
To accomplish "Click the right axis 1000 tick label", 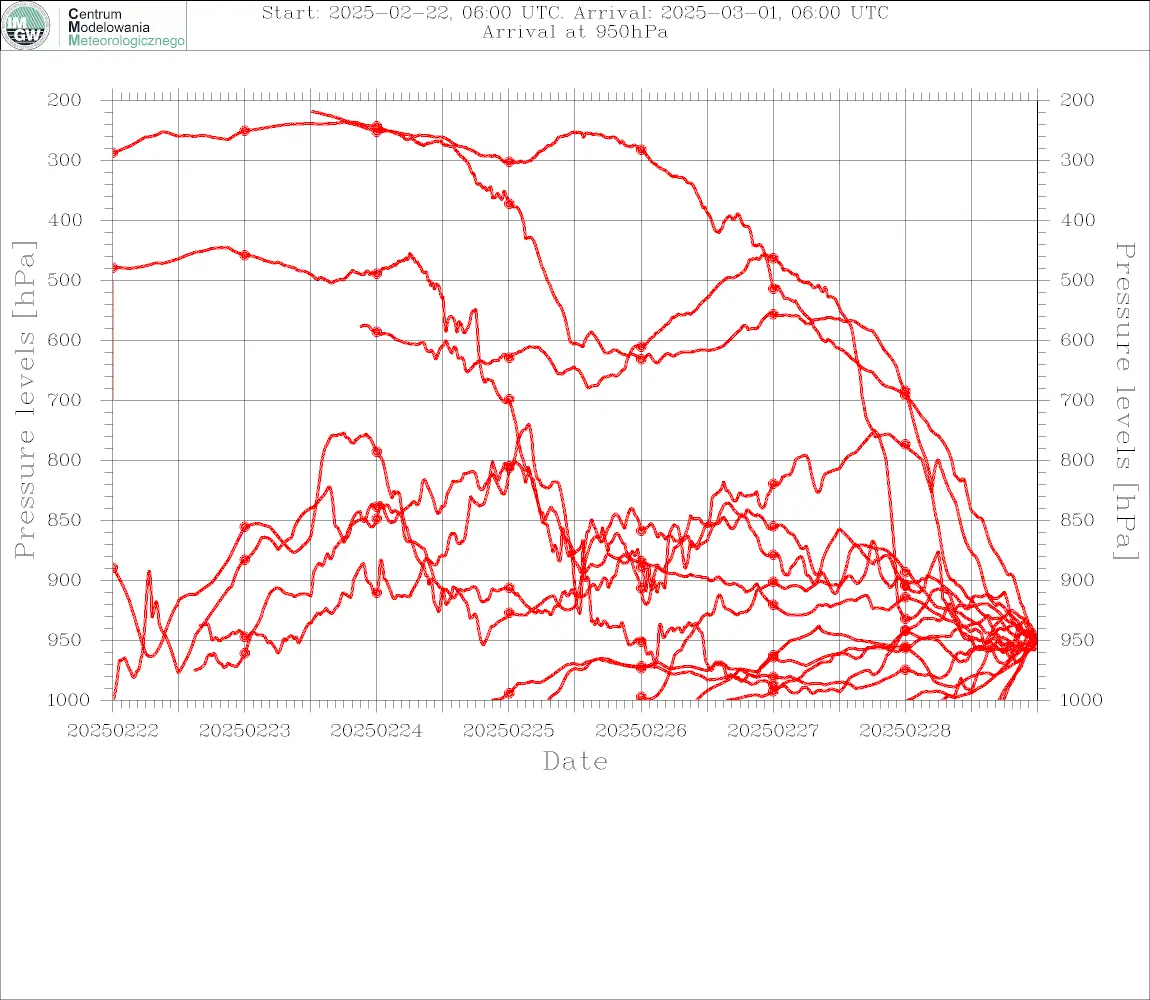I will pos(1082,700).
